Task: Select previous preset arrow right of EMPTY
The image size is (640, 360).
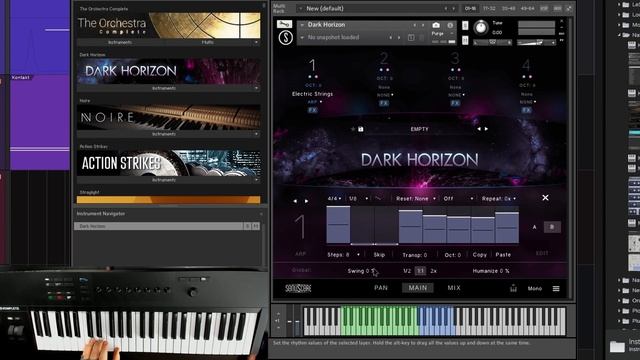Action: (x=479, y=129)
